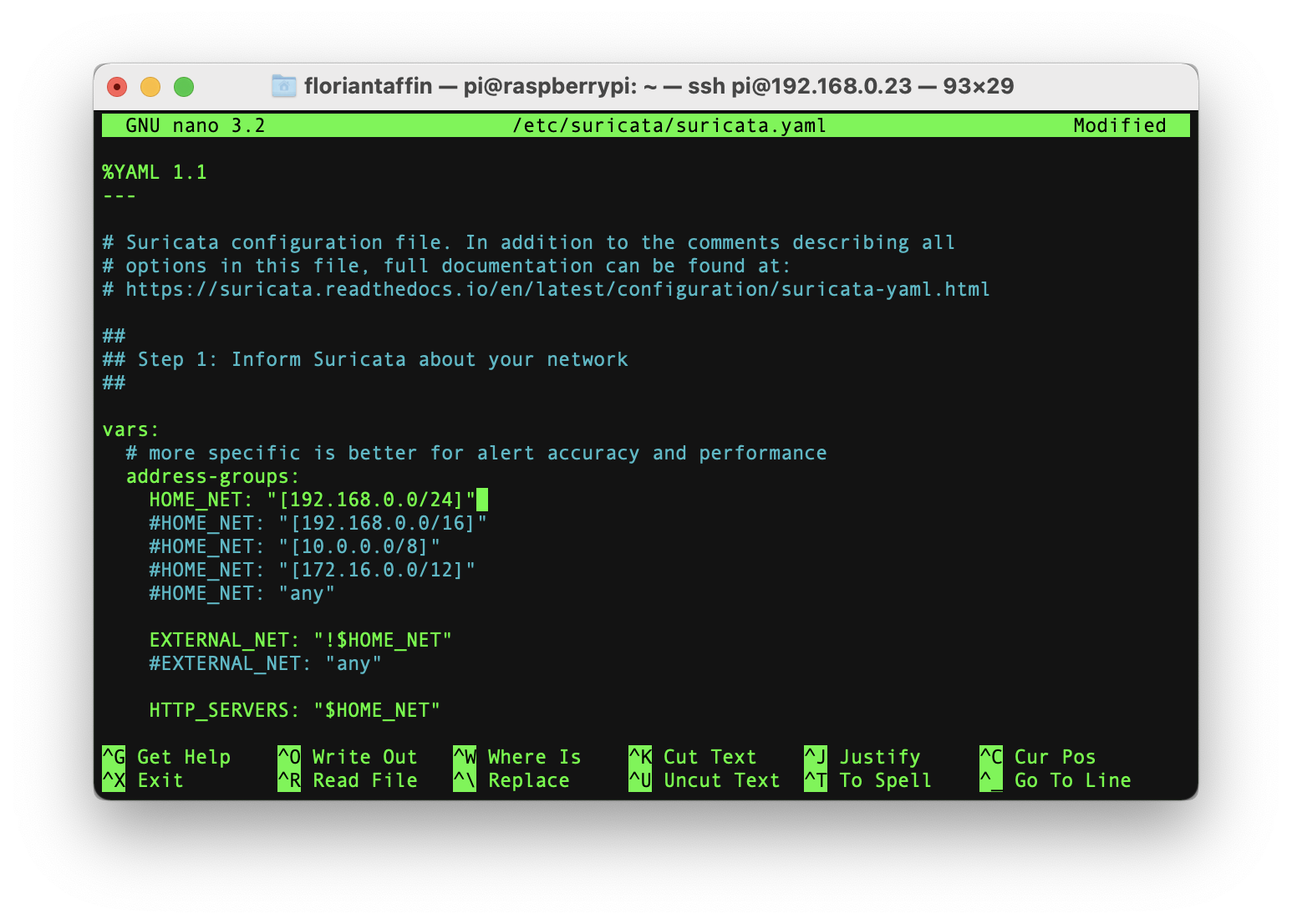Viewport: 1292px width, 924px height.
Task: Click the ^T To Spell shortcut
Action: (868, 780)
